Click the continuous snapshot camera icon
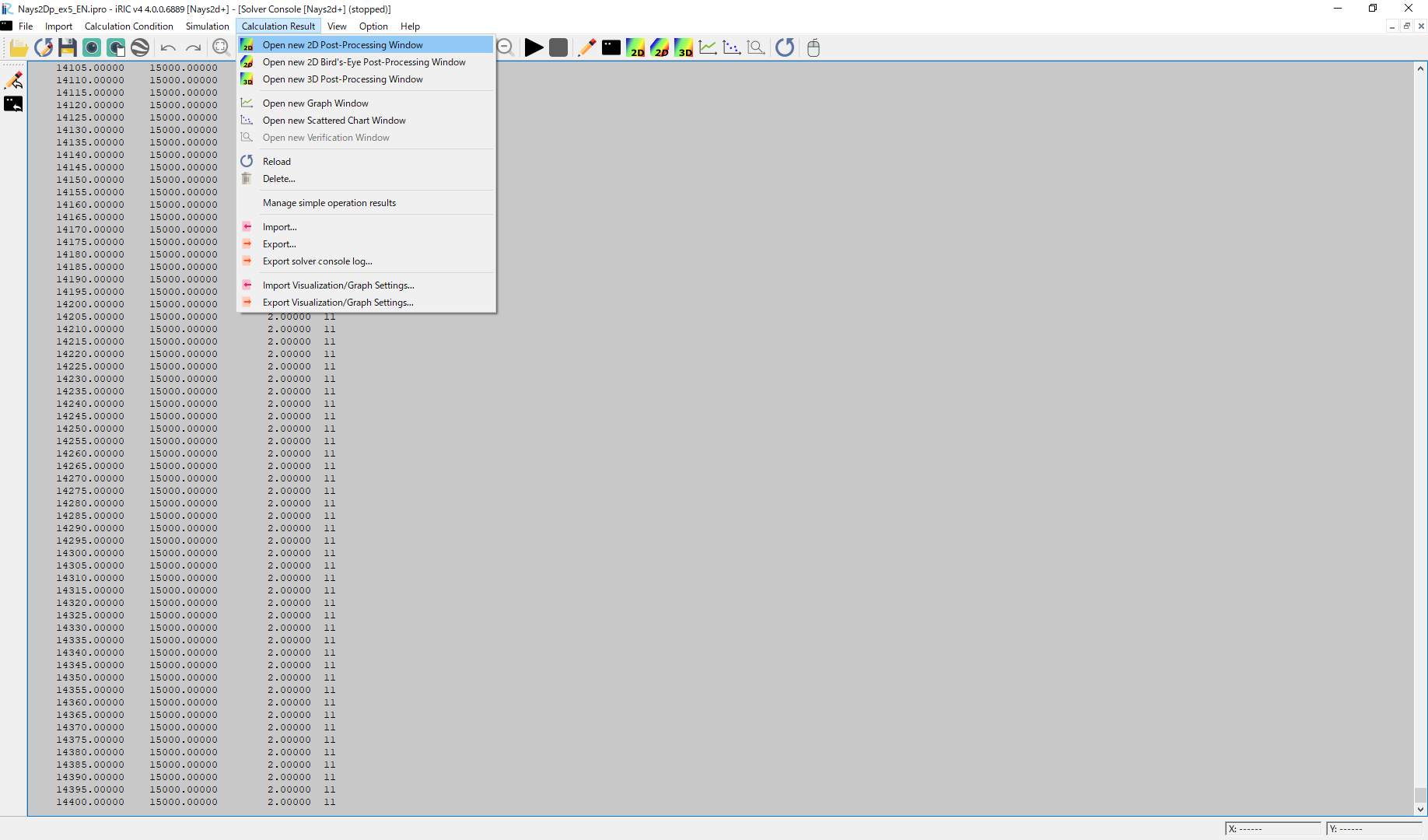The width and height of the screenshot is (1428, 840). coord(116,47)
